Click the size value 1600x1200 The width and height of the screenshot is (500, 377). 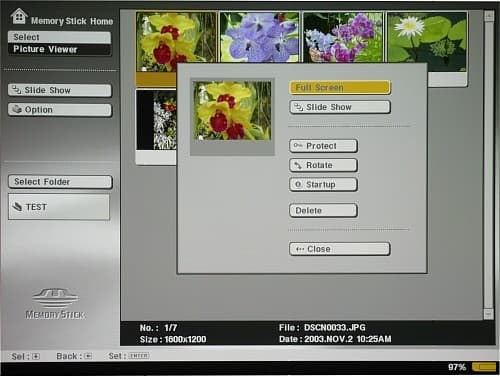click(x=185, y=339)
